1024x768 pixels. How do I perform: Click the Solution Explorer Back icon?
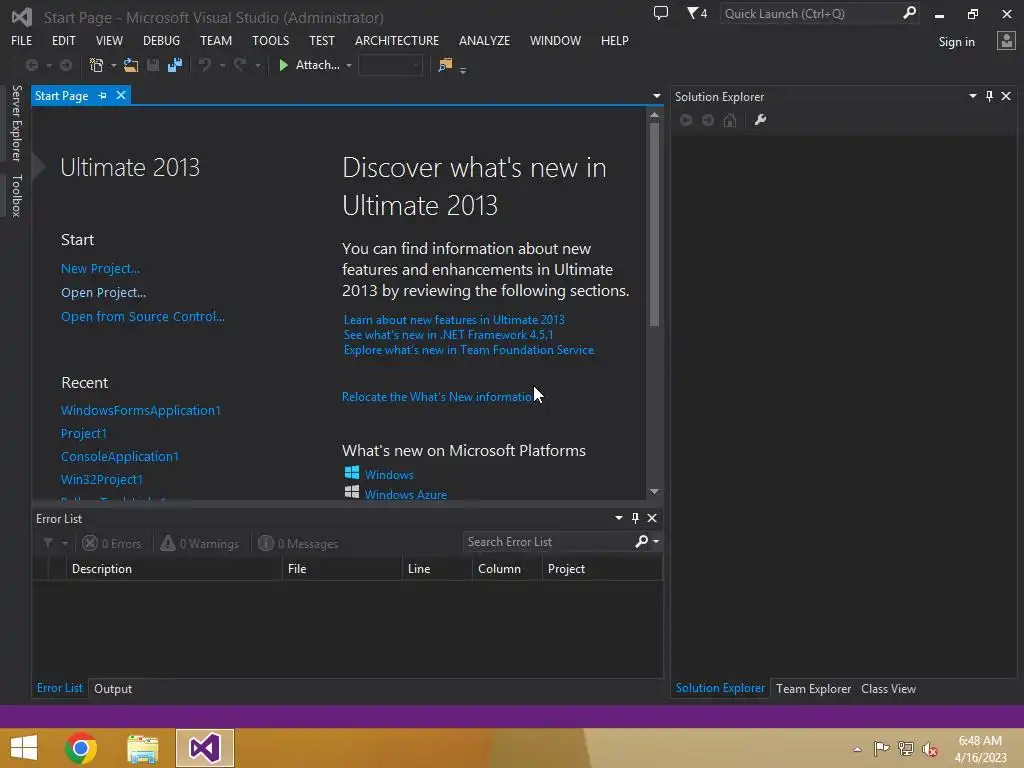pyautogui.click(x=686, y=120)
